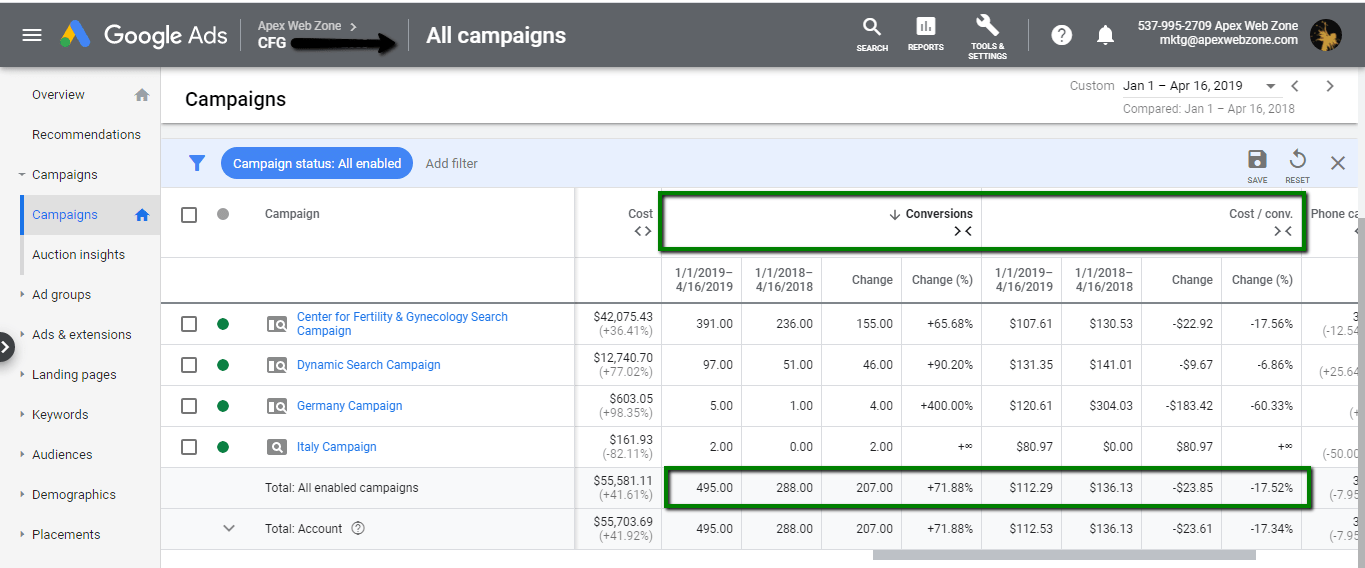
Task: Open the Placements sidebar item
Action: [x=66, y=535]
